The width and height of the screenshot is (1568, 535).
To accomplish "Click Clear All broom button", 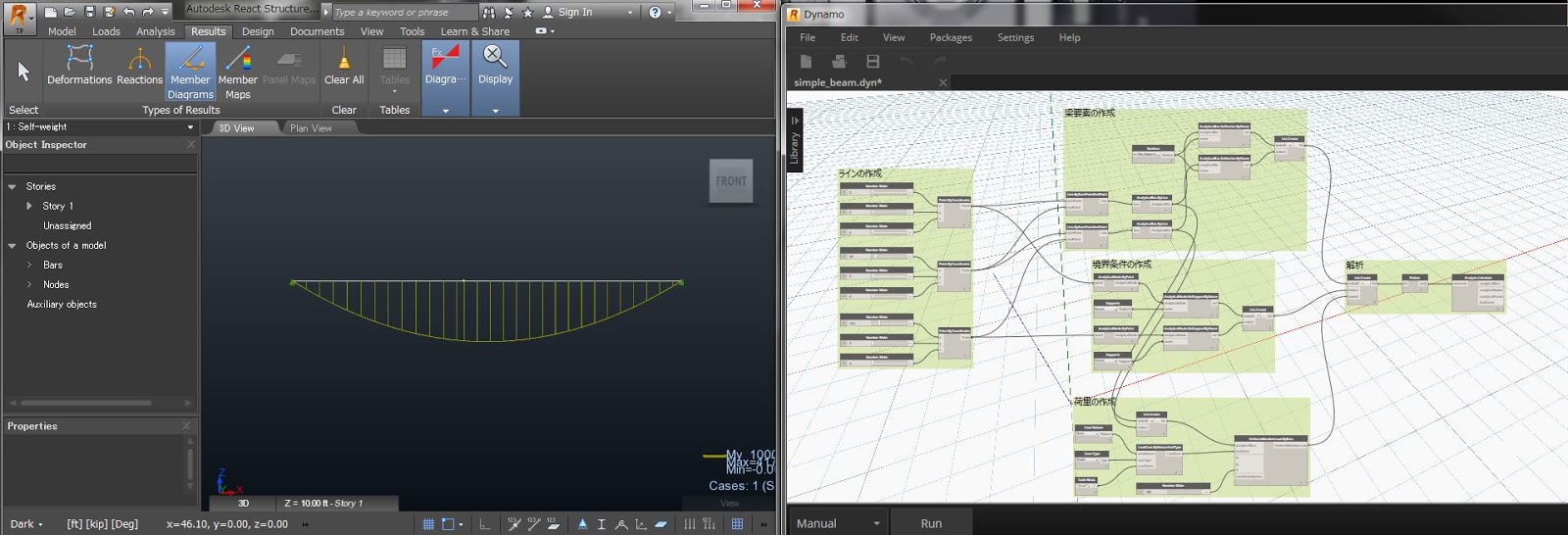I will tap(344, 67).
